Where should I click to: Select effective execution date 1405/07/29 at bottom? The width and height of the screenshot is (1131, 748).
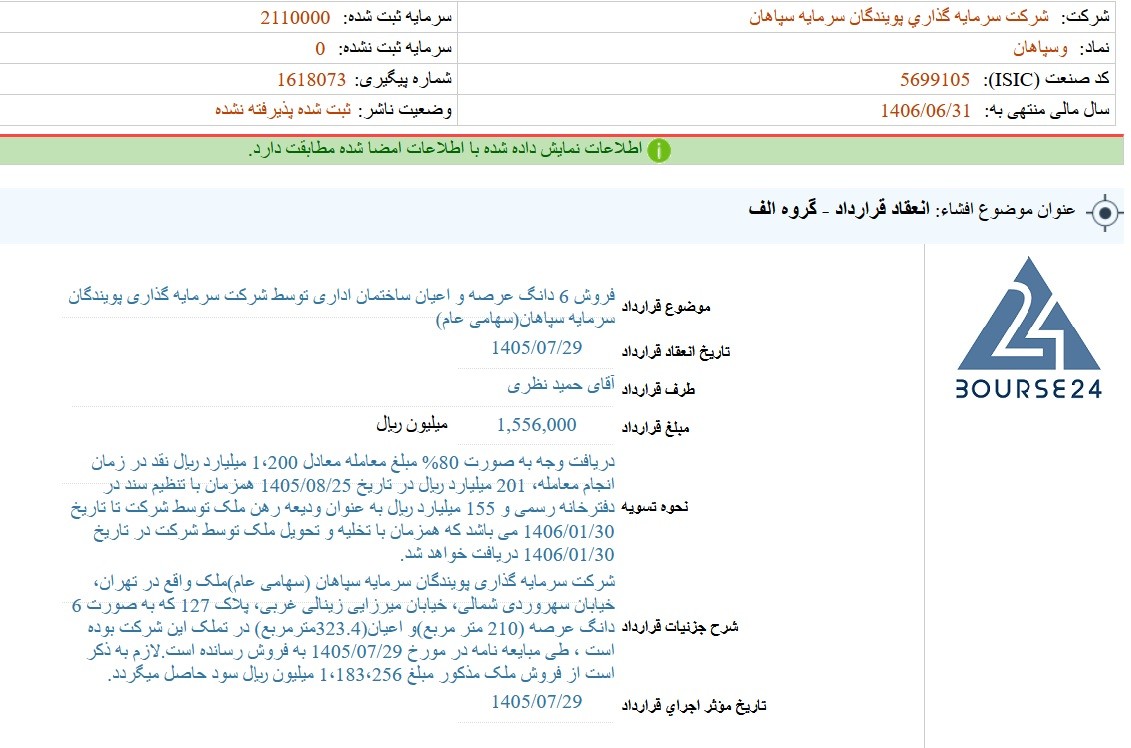(537, 702)
